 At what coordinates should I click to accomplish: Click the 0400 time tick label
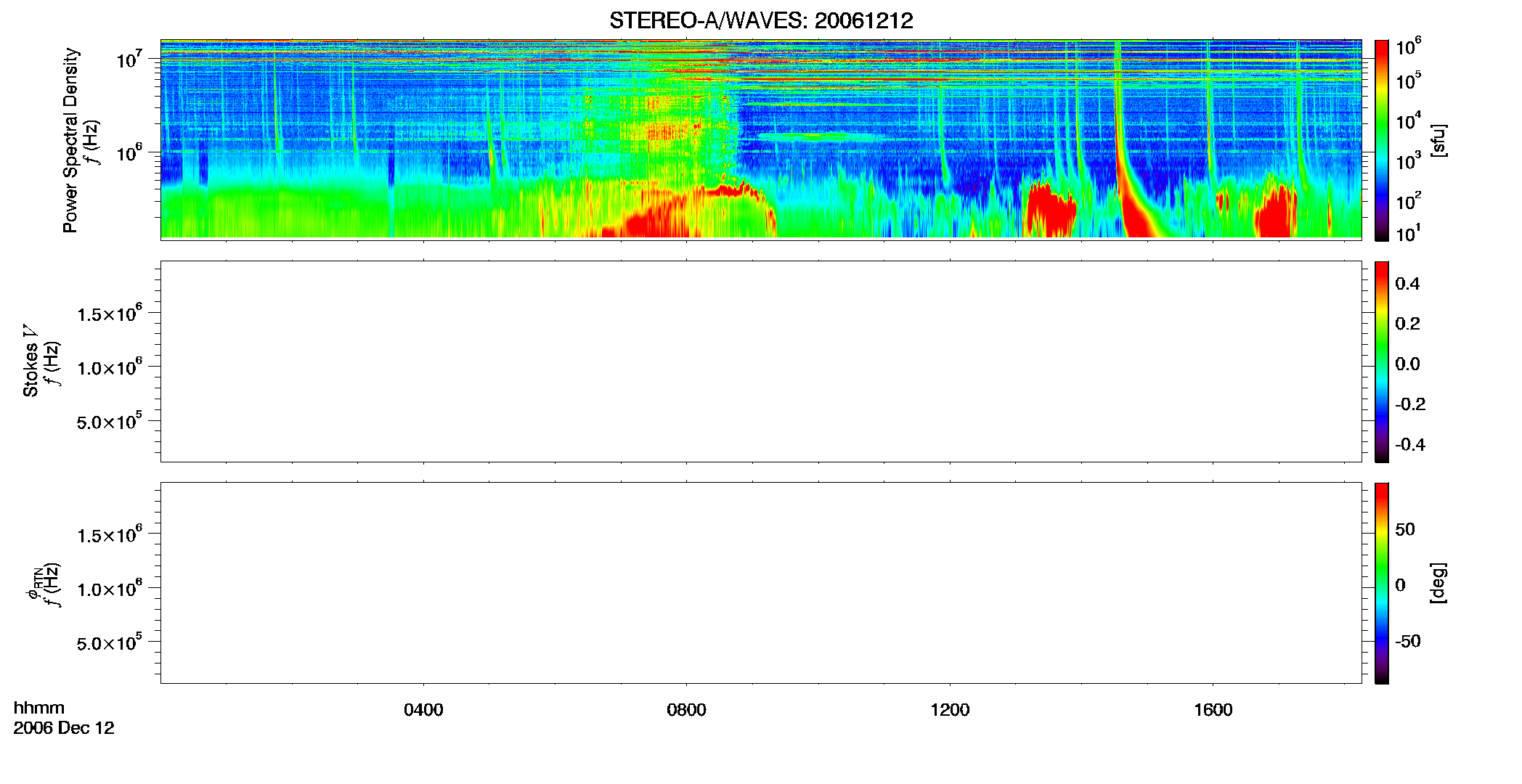pyautogui.click(x=423, y=709)
